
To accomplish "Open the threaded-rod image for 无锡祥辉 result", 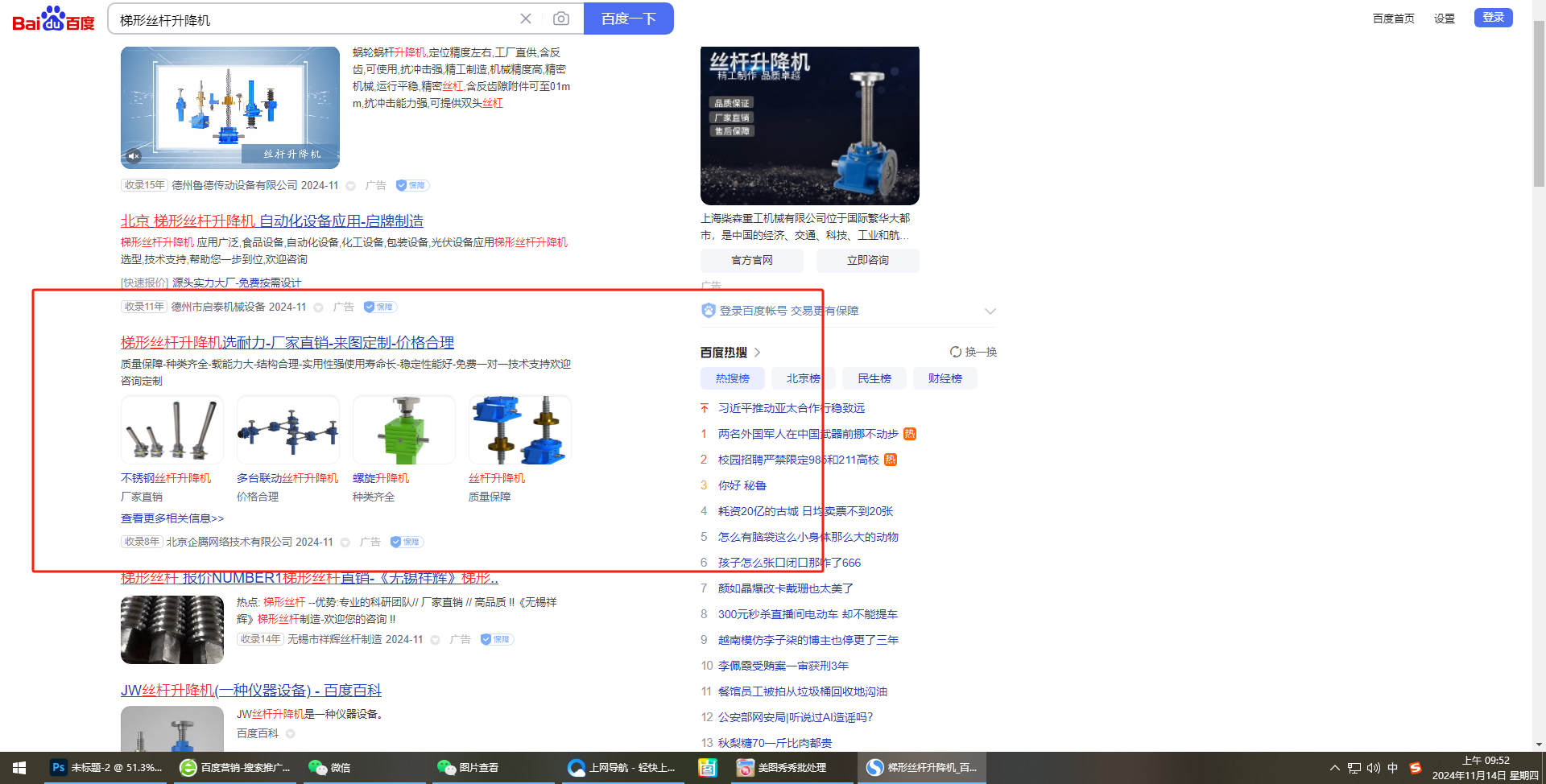I will pos(172,629).
